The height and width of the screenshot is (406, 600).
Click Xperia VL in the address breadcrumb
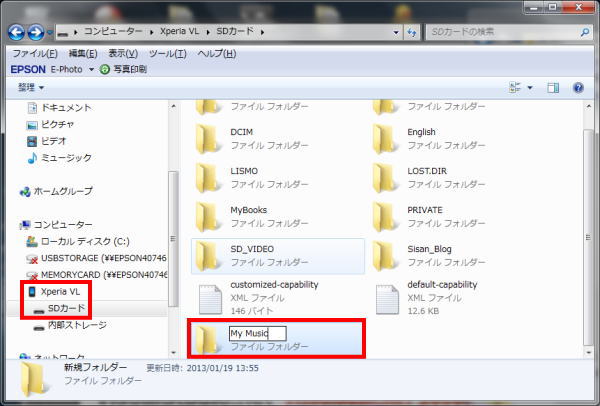(179, 32)
